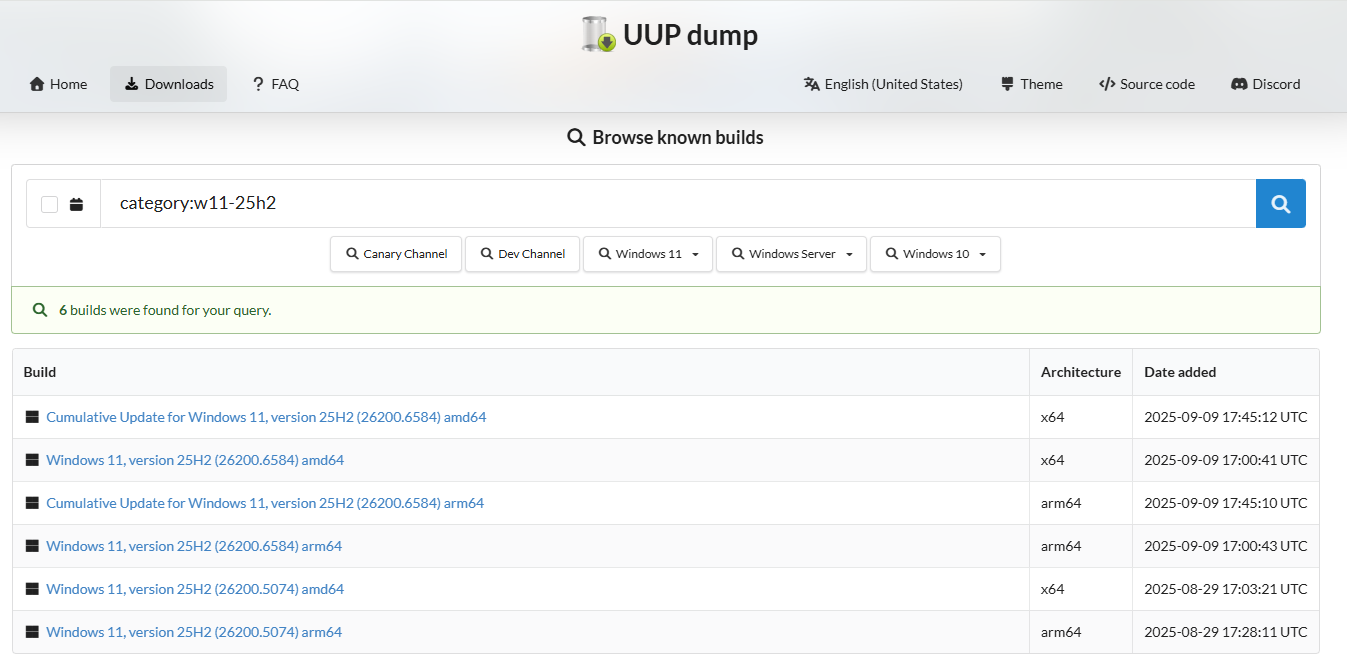Click Windows icon beside 26200.5074 arm64 build
The height and width of the screenshot is (661, 1347).
point(32,632)
